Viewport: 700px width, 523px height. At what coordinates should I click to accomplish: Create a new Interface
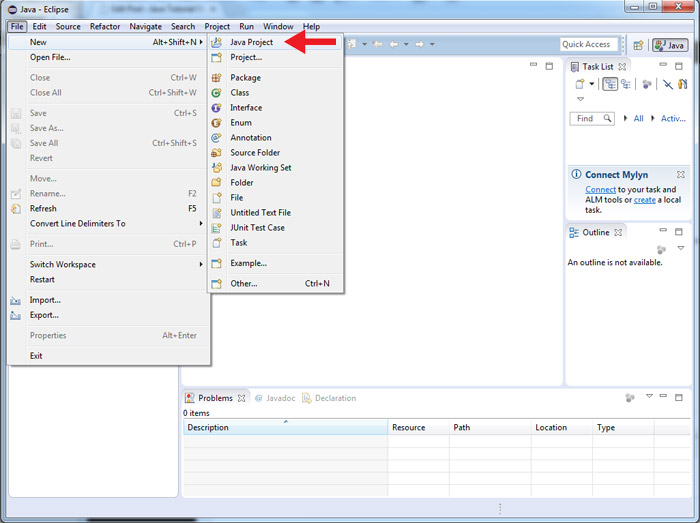tap(275, 108)
